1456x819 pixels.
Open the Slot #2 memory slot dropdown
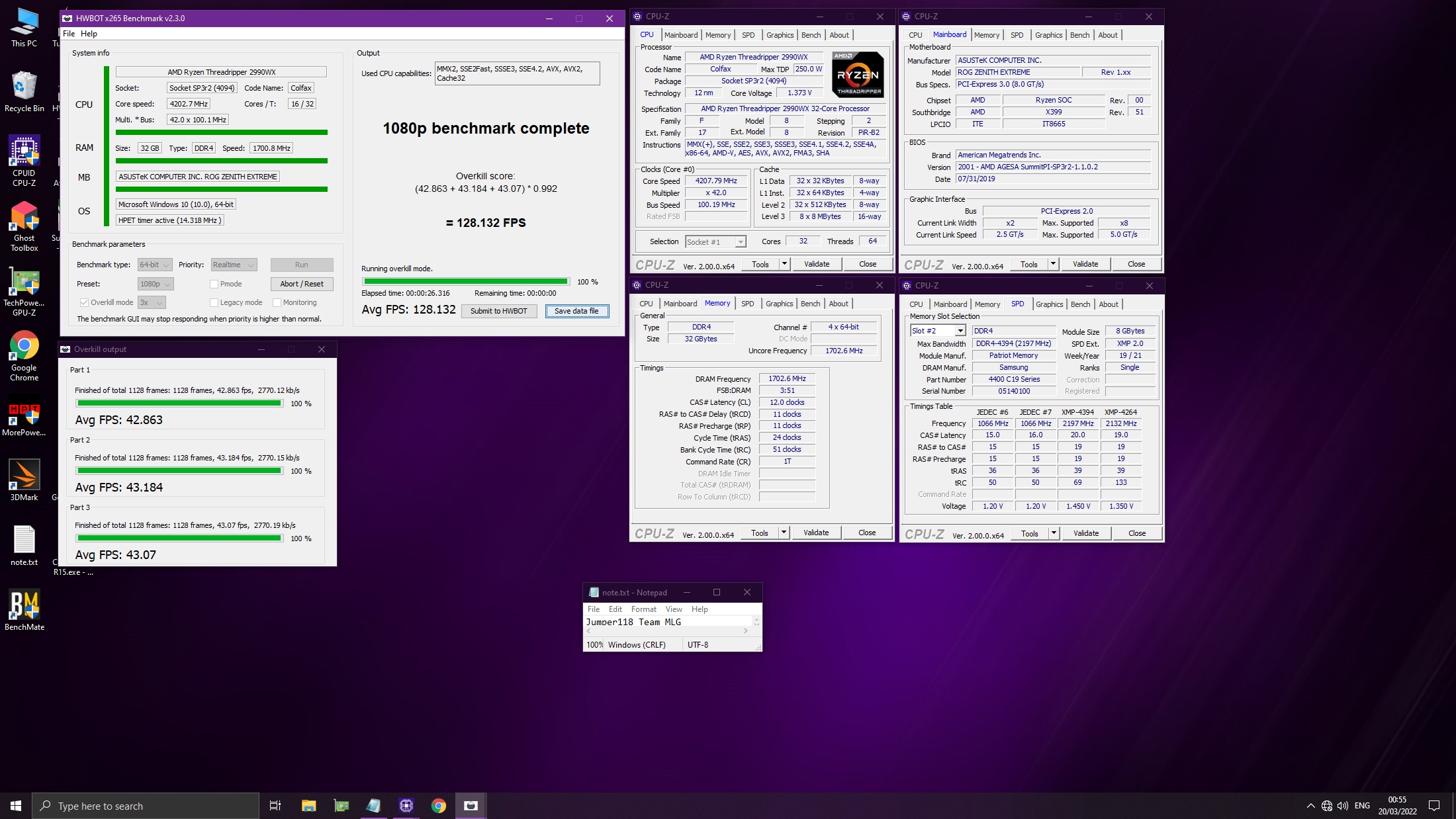[937, 331]
